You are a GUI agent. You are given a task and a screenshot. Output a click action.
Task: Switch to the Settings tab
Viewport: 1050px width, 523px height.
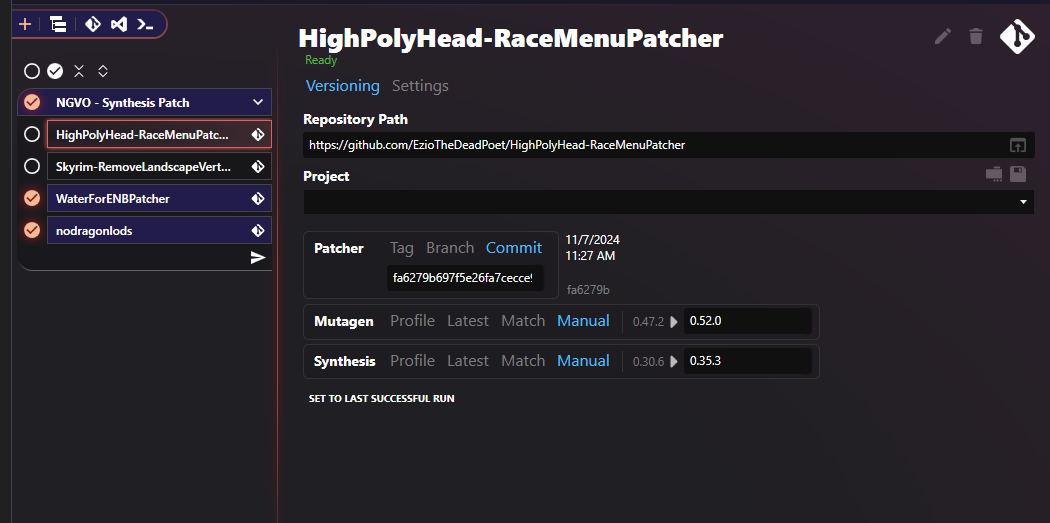point(420,86)
